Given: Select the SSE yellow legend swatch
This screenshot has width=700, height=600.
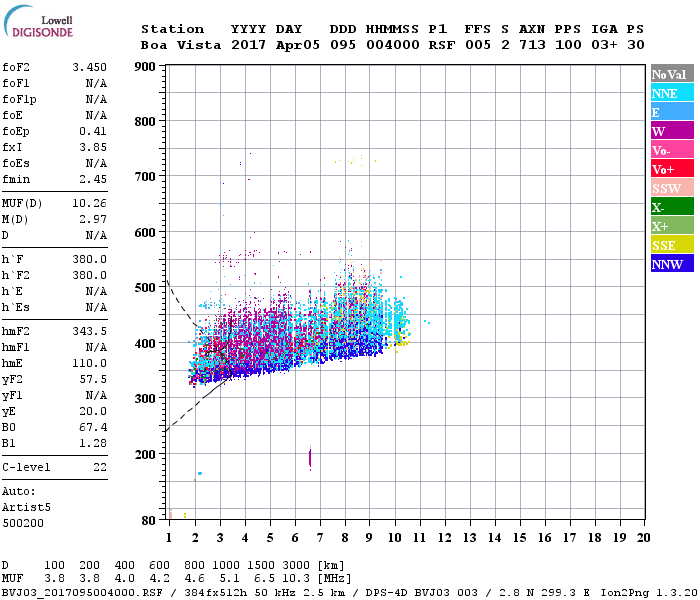Looking at the screenshot, I should coord(672,245).
